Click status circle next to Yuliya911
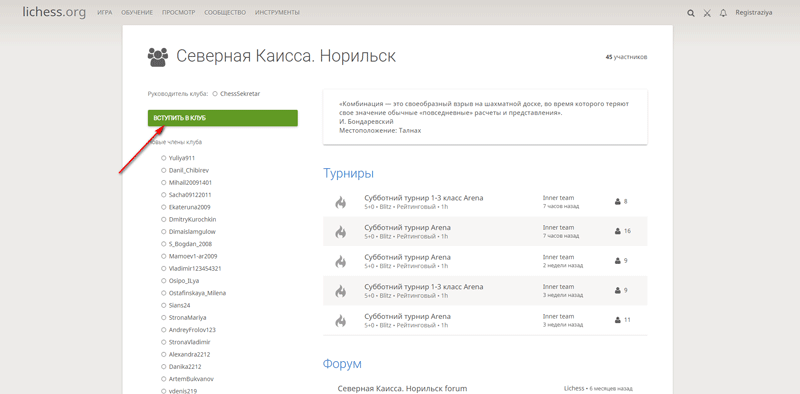800x394 pixels. point(163,158)
